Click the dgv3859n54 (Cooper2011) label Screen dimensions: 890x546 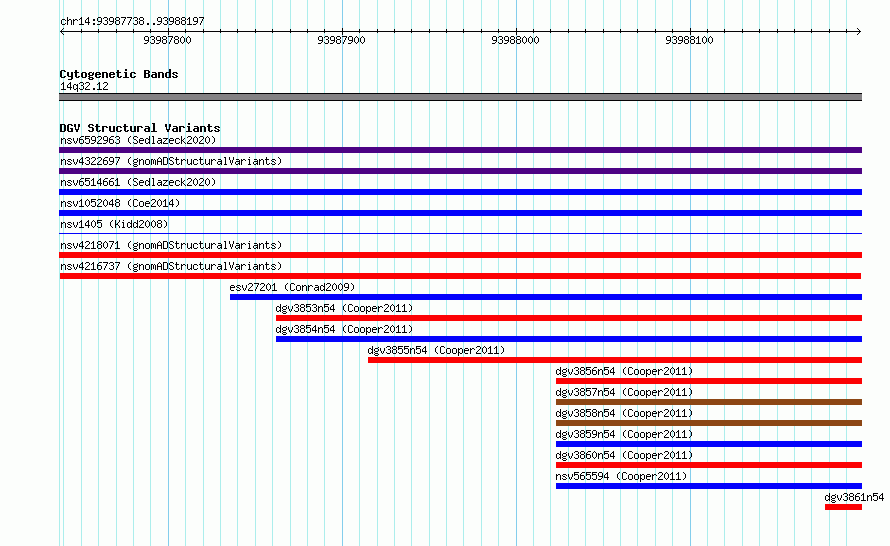624,434
